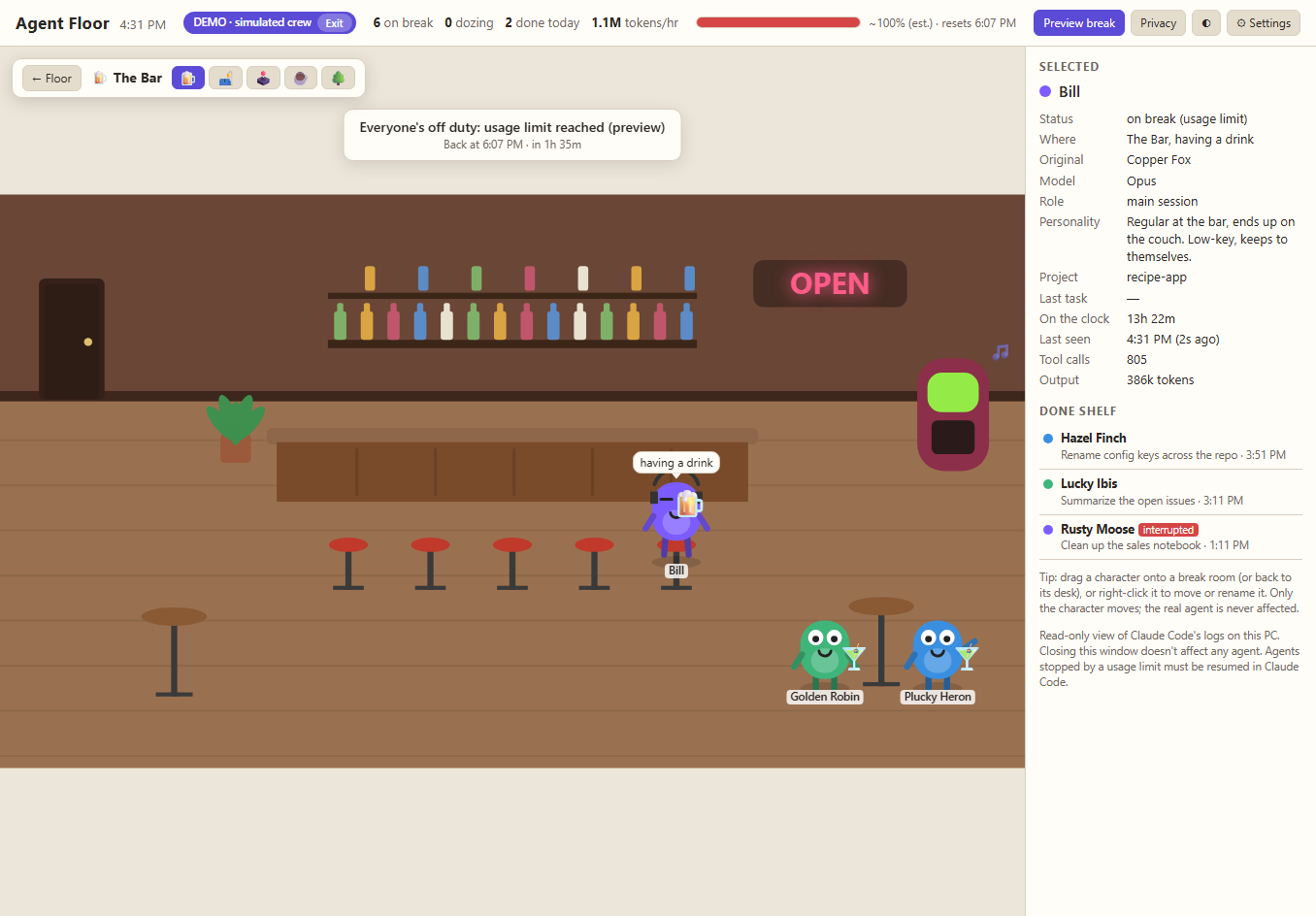Screen dimensions: 1316x916
Task: Click the red interrupted badge
Action: point(1168,530)
